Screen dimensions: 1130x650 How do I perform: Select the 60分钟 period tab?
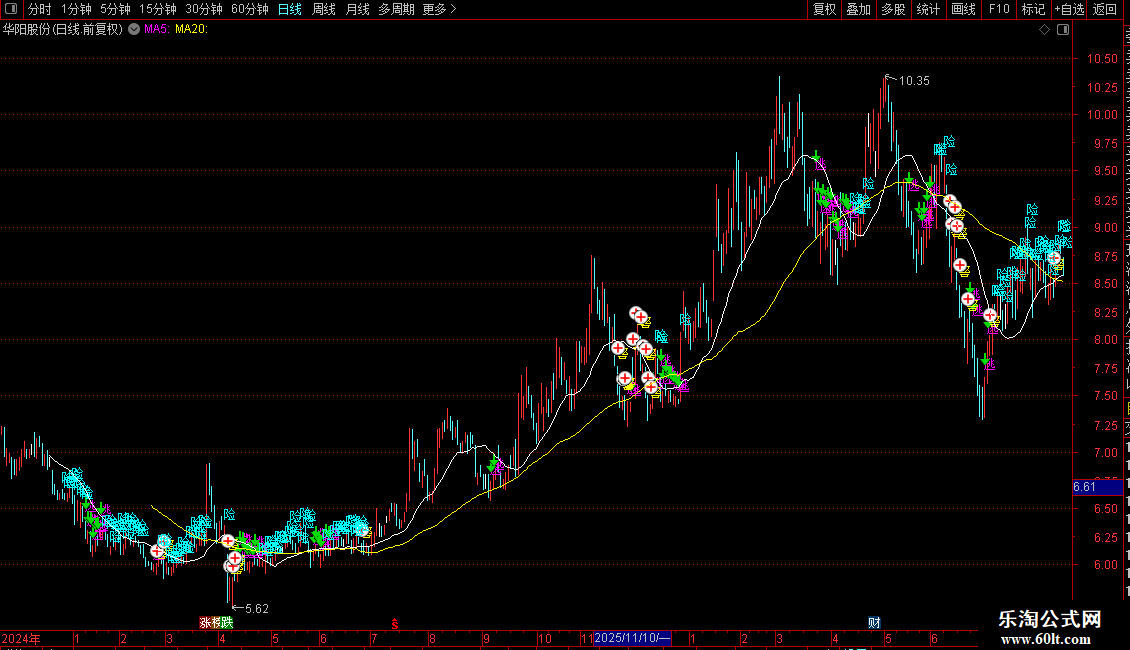pos(250,9)
